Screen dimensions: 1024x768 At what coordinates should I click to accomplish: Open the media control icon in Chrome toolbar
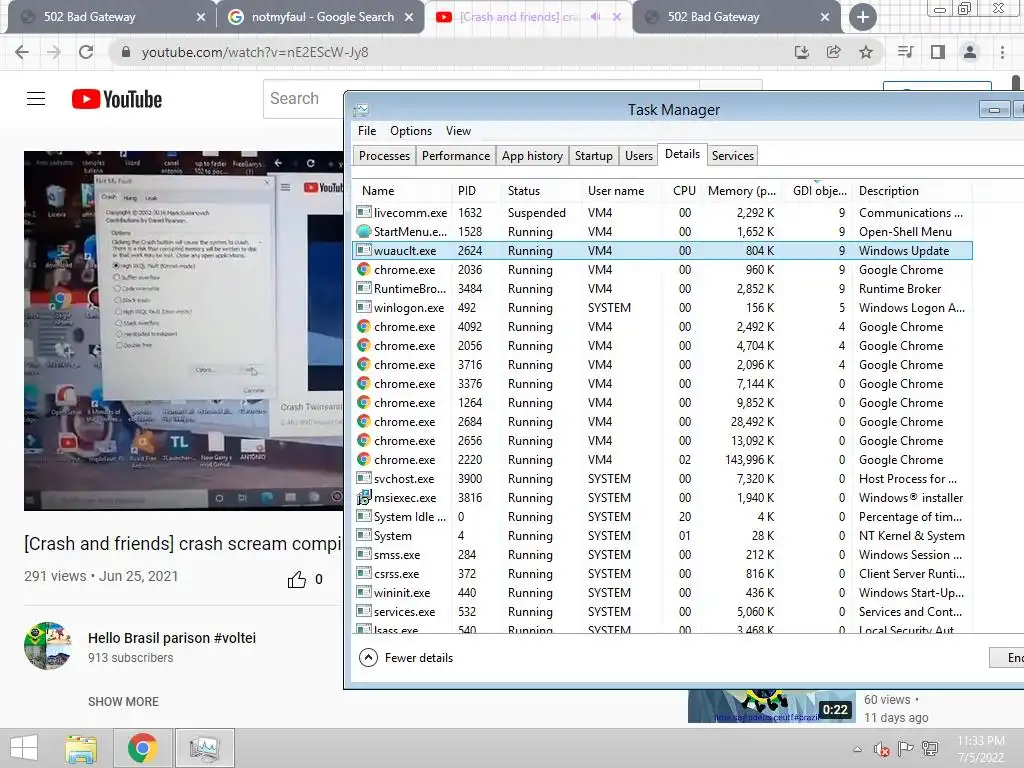click(x=905, y=52)
